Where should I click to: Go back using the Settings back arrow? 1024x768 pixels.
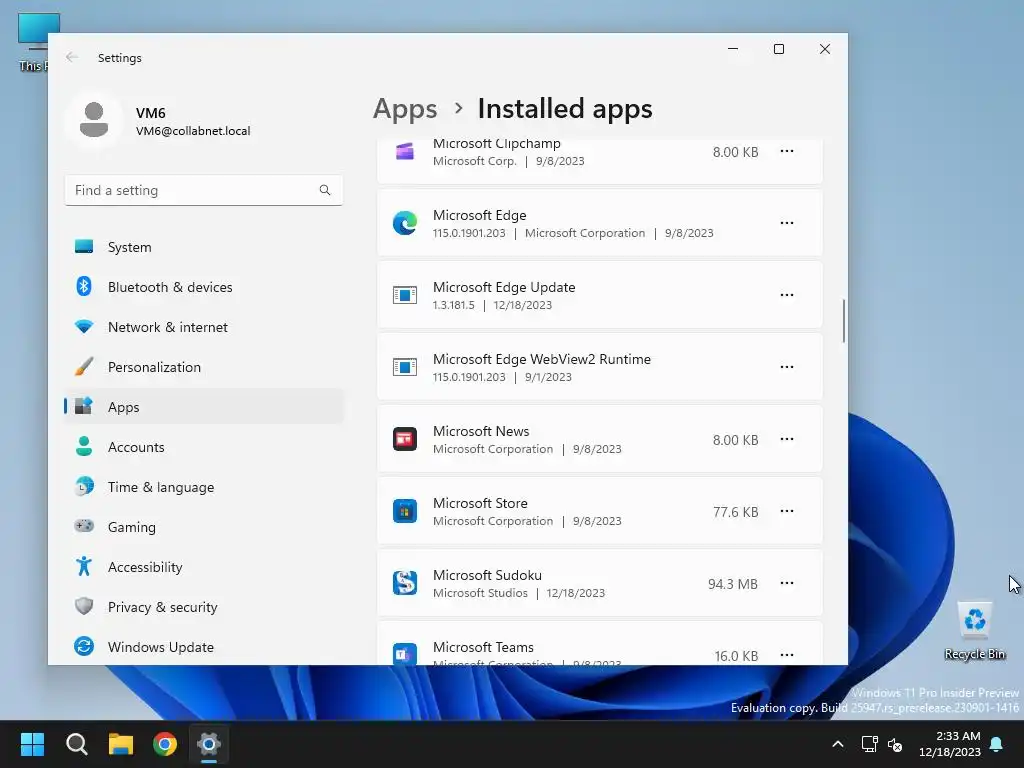pyautogui.click(x=72, y=57)
